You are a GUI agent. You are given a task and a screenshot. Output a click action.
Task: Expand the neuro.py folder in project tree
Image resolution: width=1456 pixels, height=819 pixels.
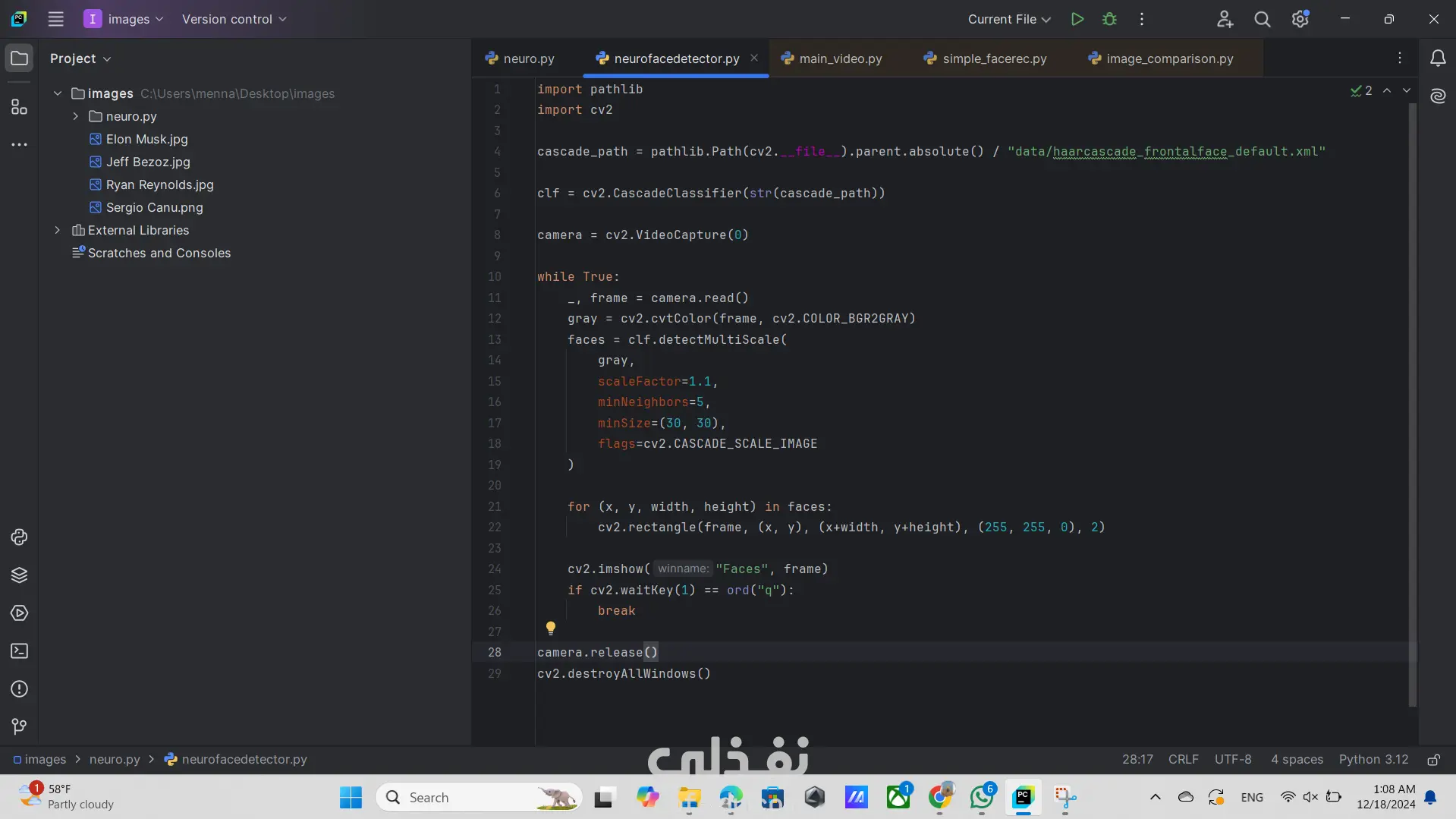tap(76, 116)
